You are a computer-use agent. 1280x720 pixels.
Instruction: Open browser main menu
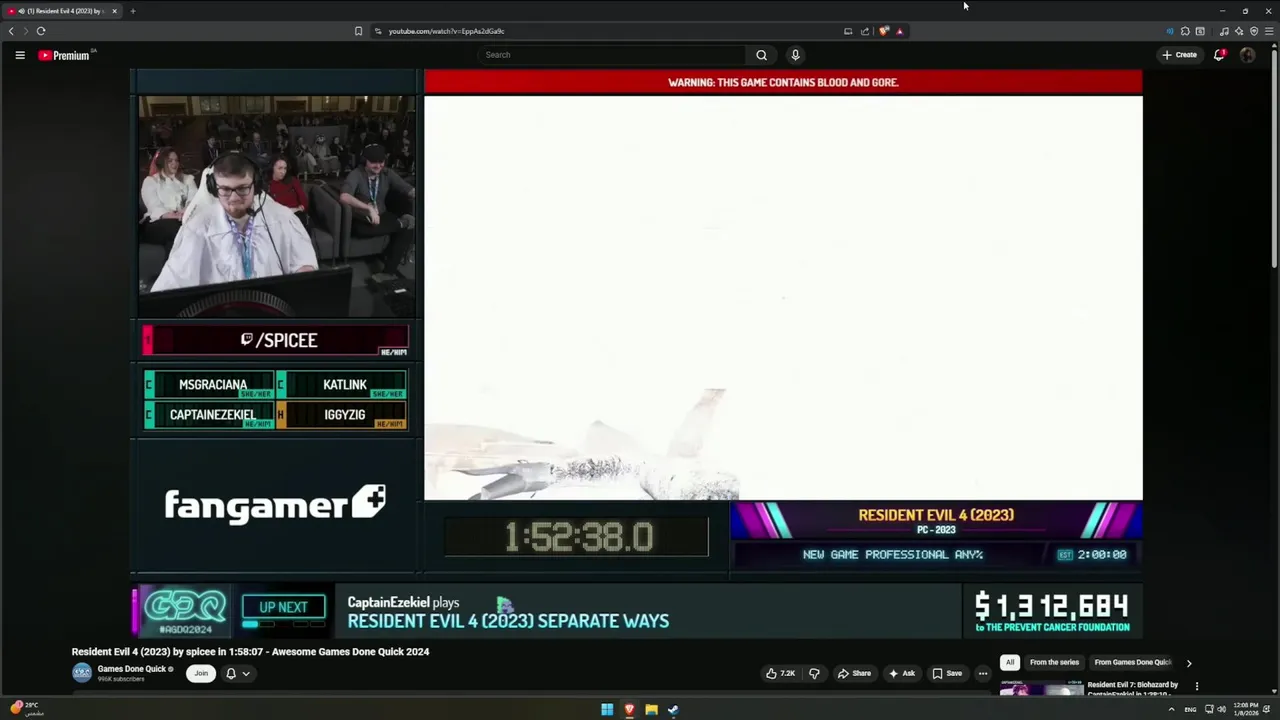[x=1269, y=31]
